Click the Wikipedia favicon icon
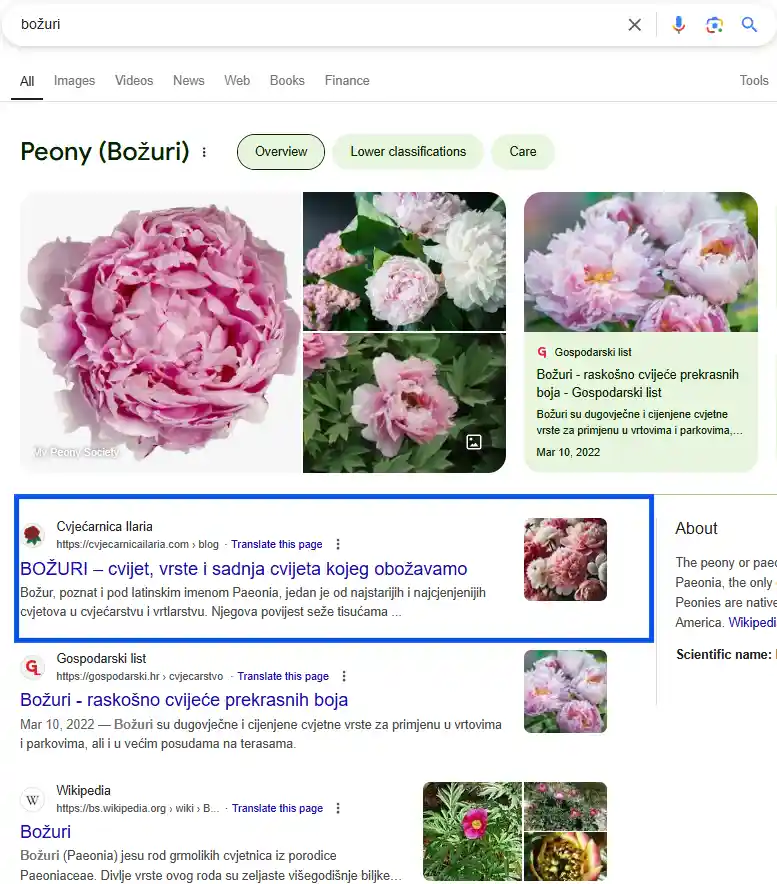This screenshot has width=777, height=884. pos(33,799)
